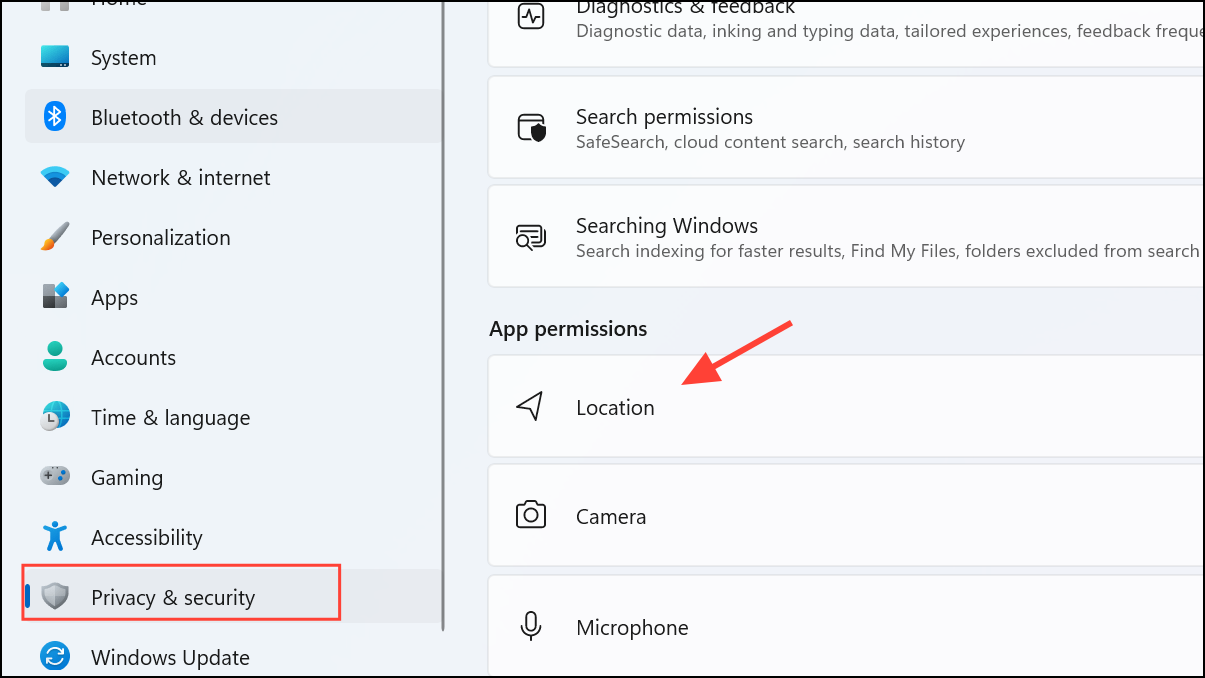The height and width of the screenshot is (678, 1205).
Task: Click the Microphone icon
Action: tap(530, 627)
